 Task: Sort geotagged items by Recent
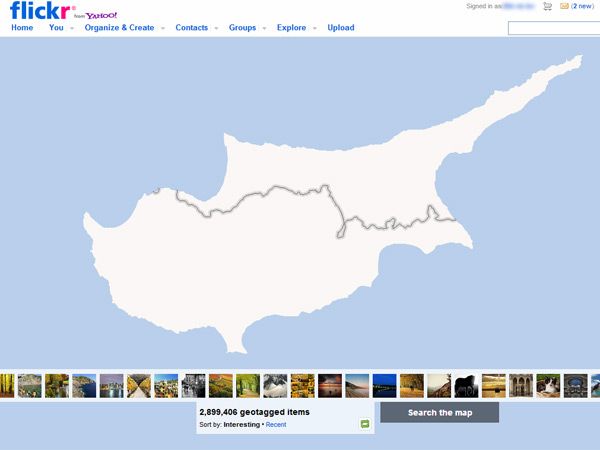pos(275,425)
